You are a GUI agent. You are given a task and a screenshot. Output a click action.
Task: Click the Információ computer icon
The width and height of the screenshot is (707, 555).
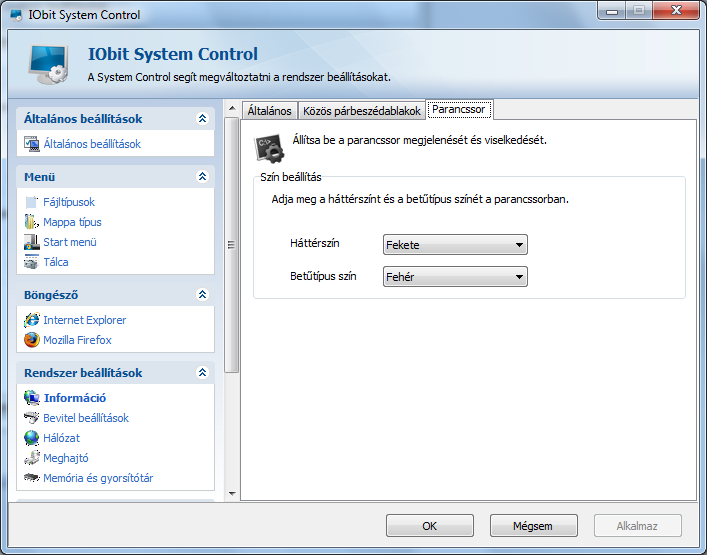pyautogui.click(x=32, y=398)
